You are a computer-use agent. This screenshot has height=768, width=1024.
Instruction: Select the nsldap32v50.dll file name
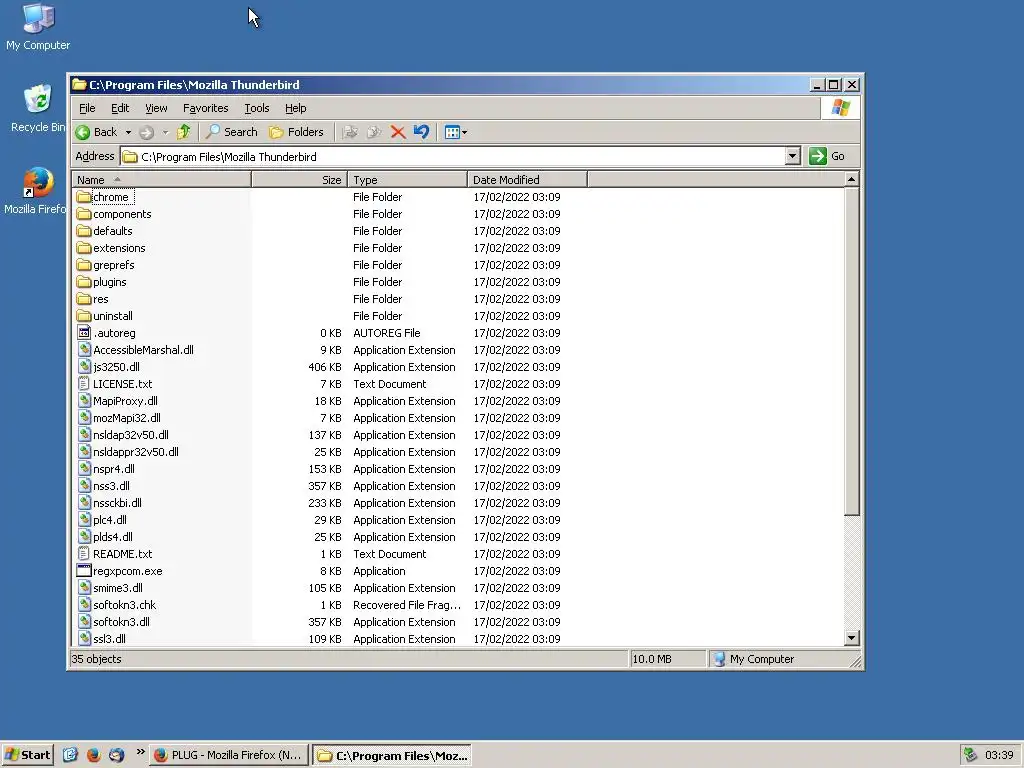(131, 435)
